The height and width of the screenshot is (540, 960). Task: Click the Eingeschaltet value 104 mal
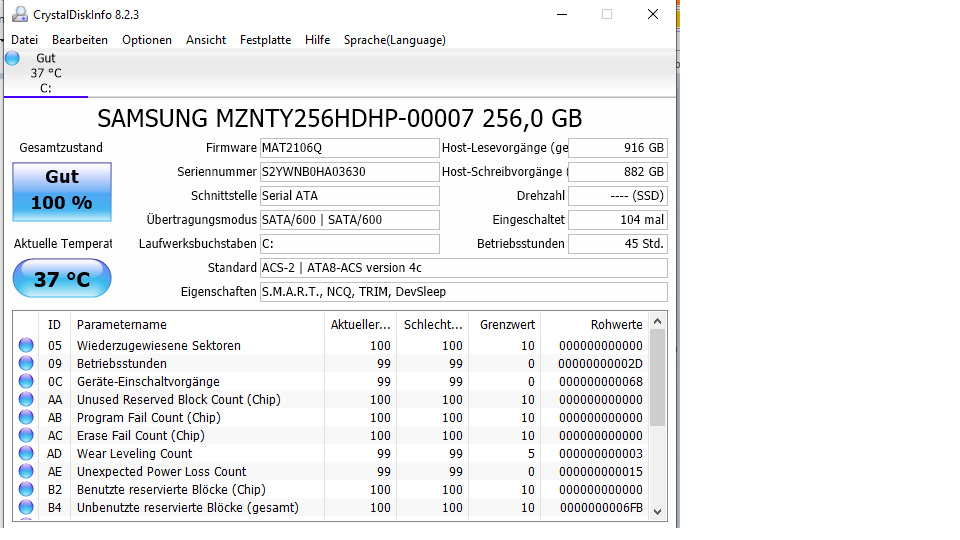coord(618,220)
